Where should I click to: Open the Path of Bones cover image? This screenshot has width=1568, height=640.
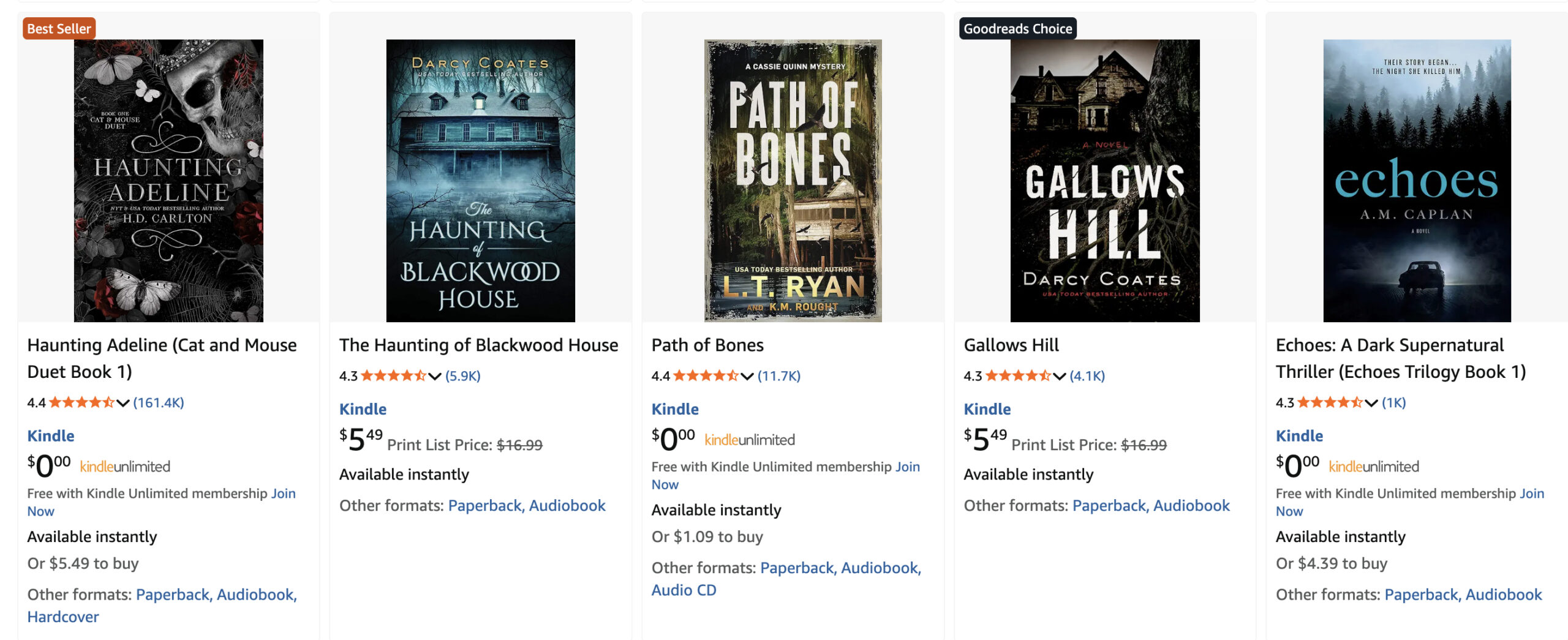click(793, 181)
